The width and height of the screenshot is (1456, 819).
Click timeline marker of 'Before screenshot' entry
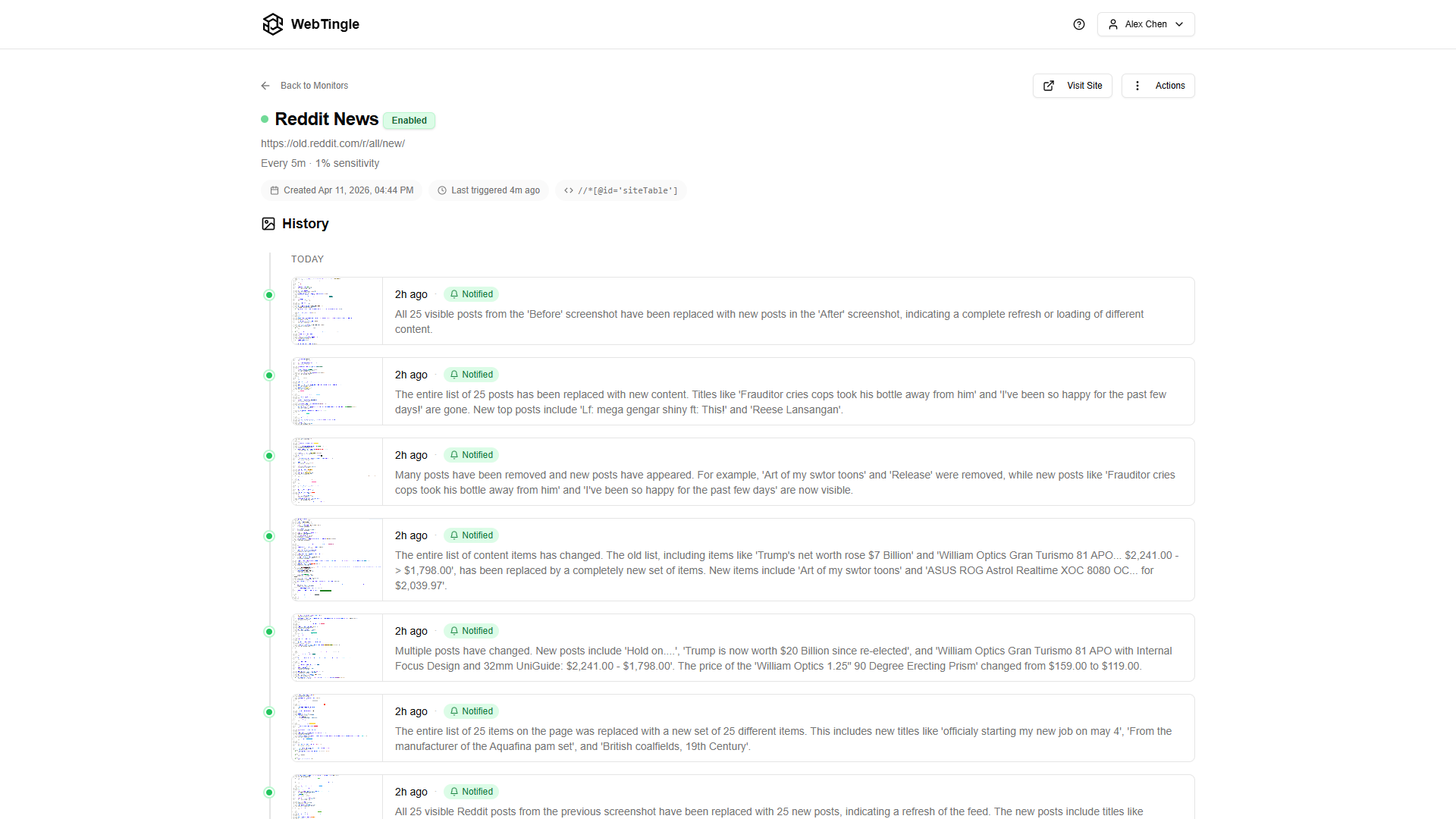click(x=269, y=295)
